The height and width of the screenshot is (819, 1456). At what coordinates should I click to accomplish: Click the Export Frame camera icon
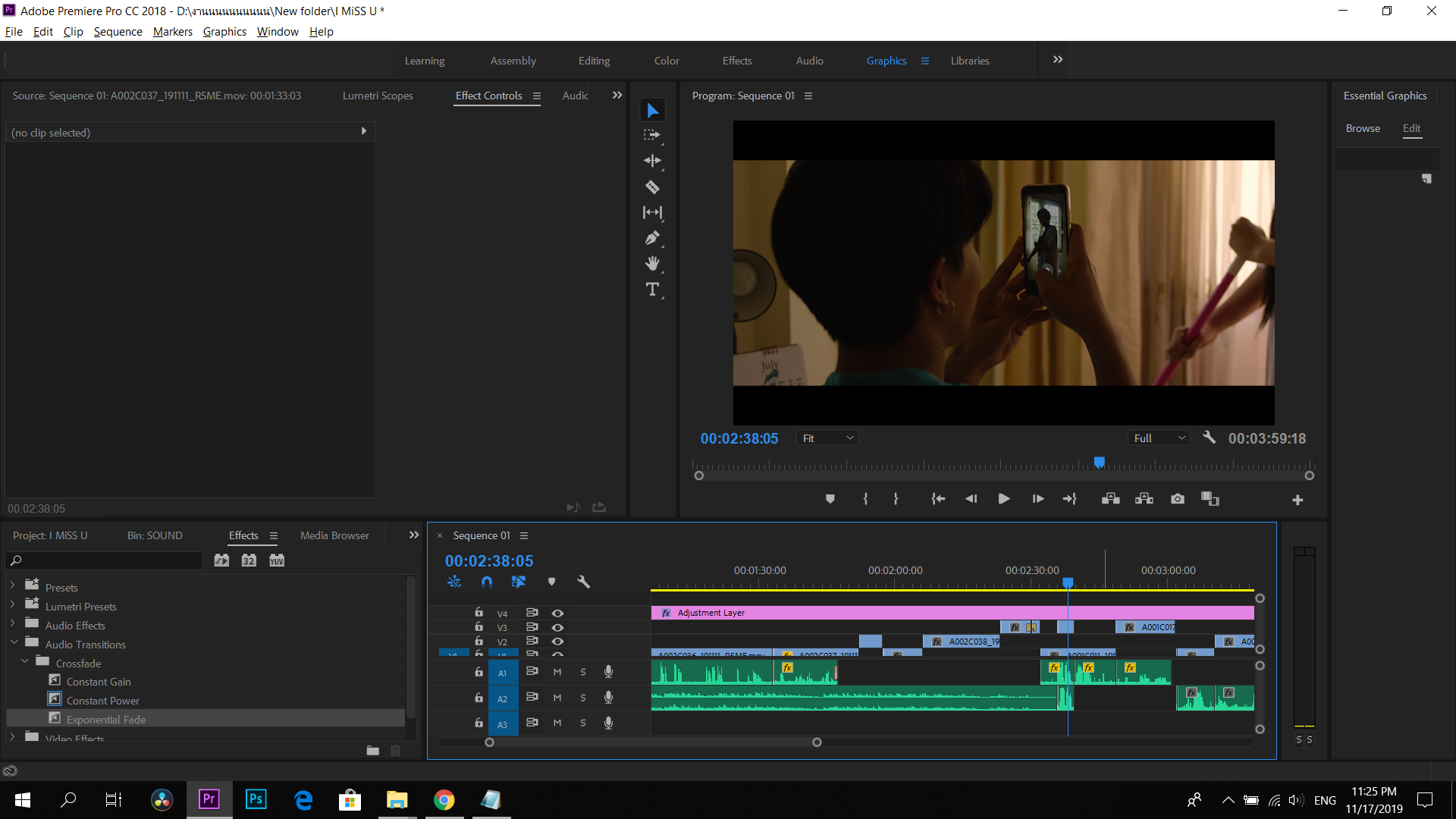tap(1177, 499)
